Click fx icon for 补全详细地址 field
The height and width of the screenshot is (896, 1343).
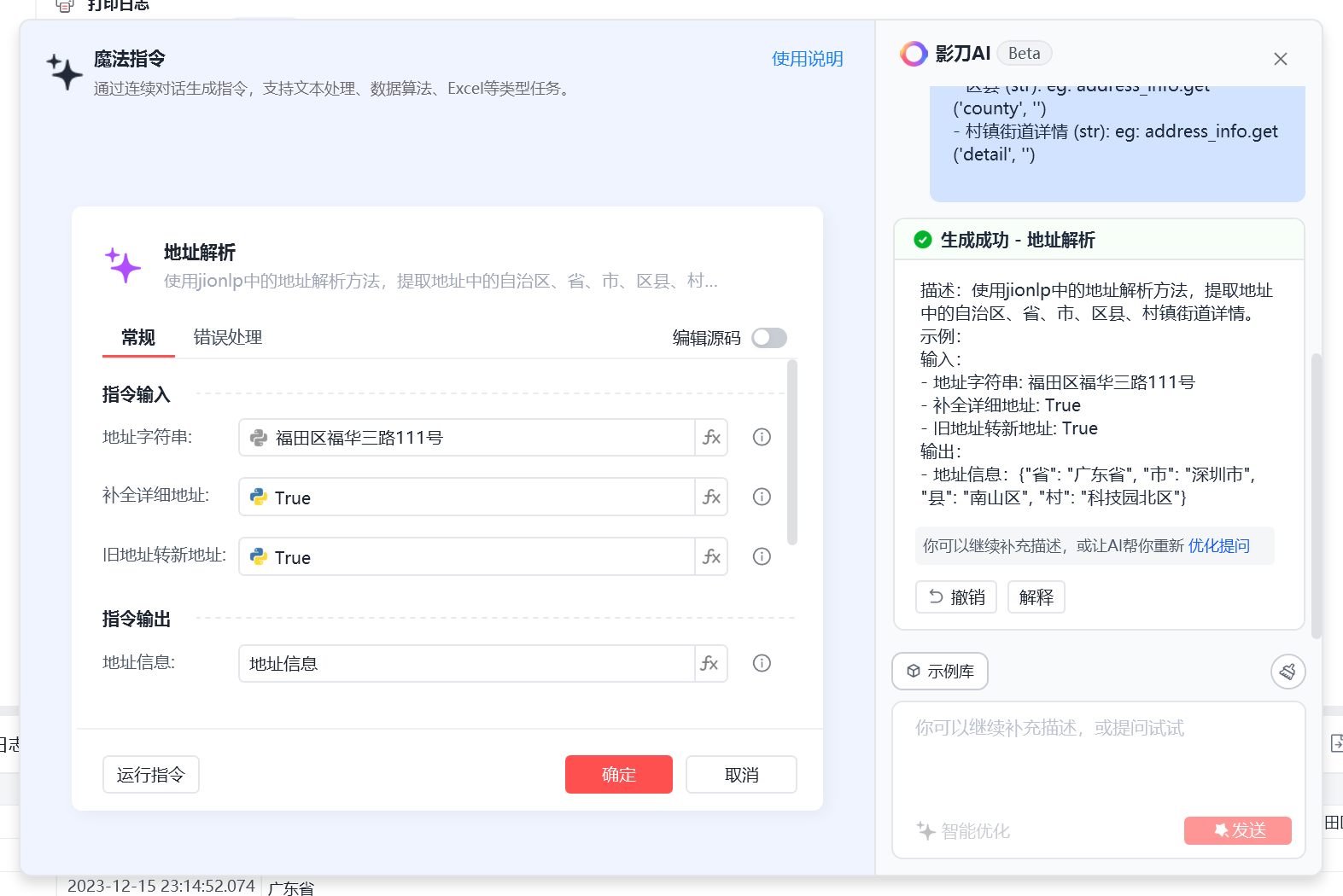[711, 497]
